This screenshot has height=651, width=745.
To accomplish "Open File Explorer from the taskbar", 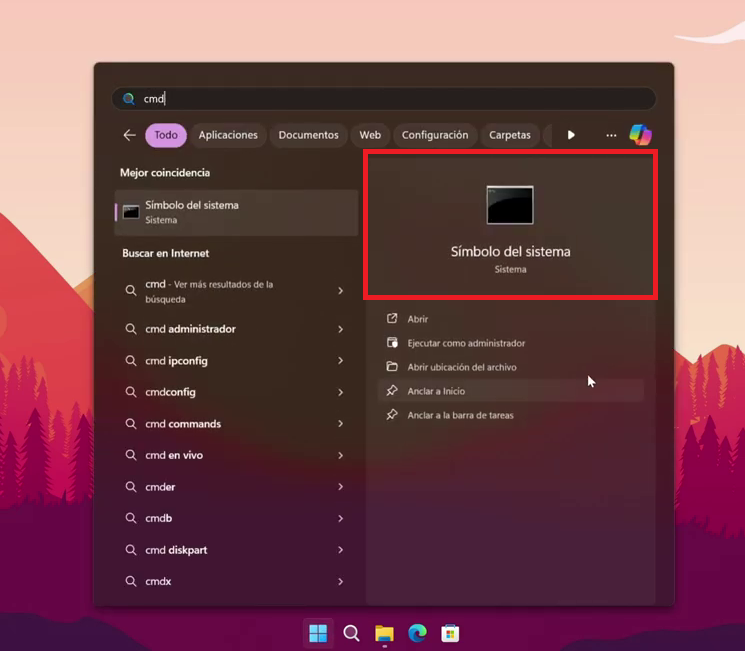I will (x=384, y=633).
